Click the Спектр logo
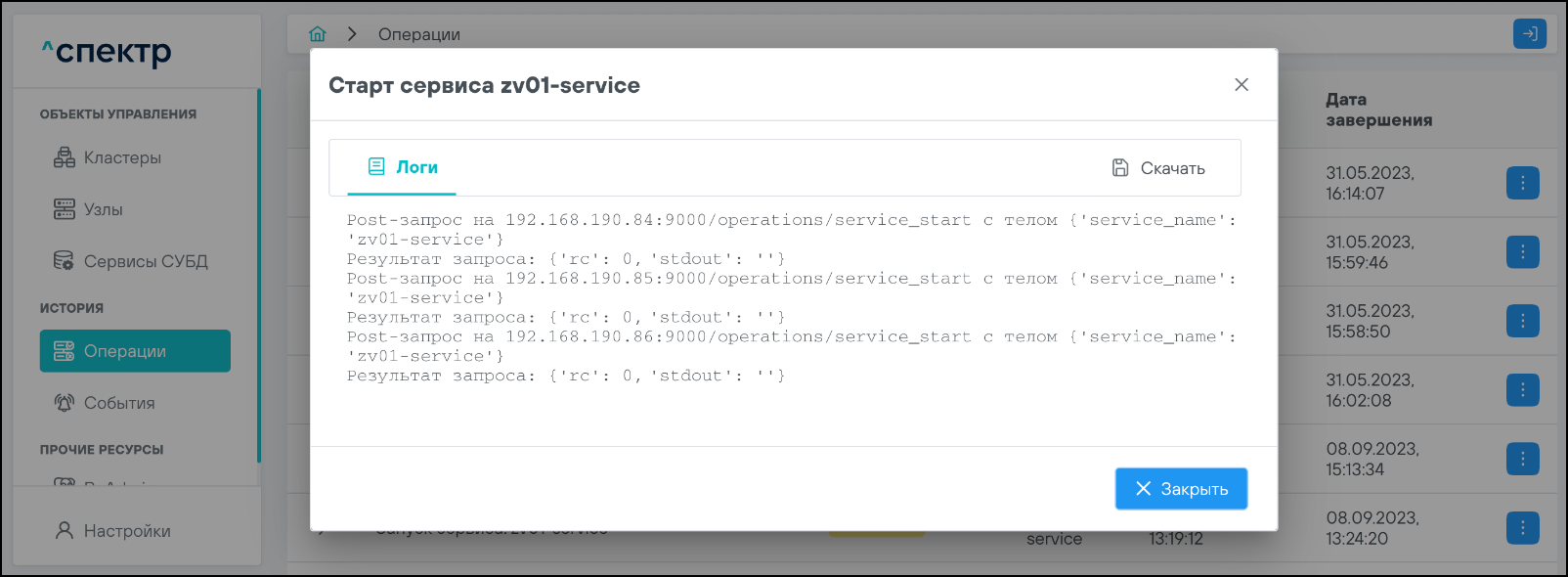Viewport: 1568px width, 577px height. [x=107, y=51]
